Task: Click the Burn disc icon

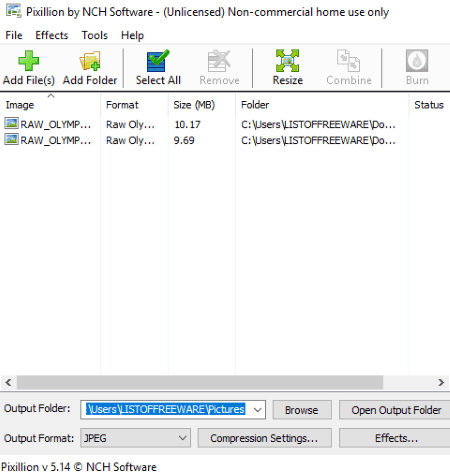Action: pos(417,61)
